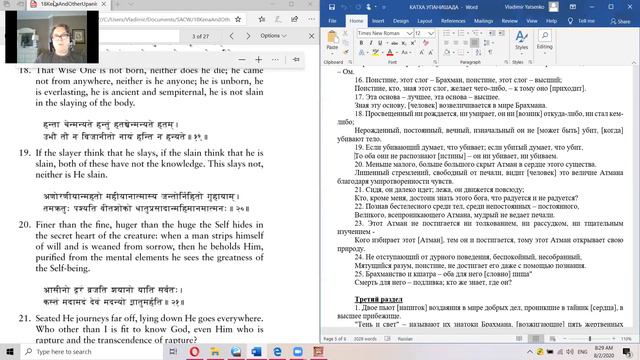Align text left in Word
The image size is (640, 360).
click(446, 43)
